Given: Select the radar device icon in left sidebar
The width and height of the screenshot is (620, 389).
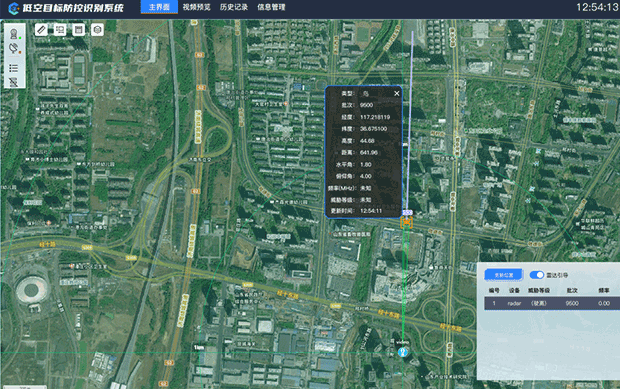Looking at the screenshot, I should tap(14, 34).
